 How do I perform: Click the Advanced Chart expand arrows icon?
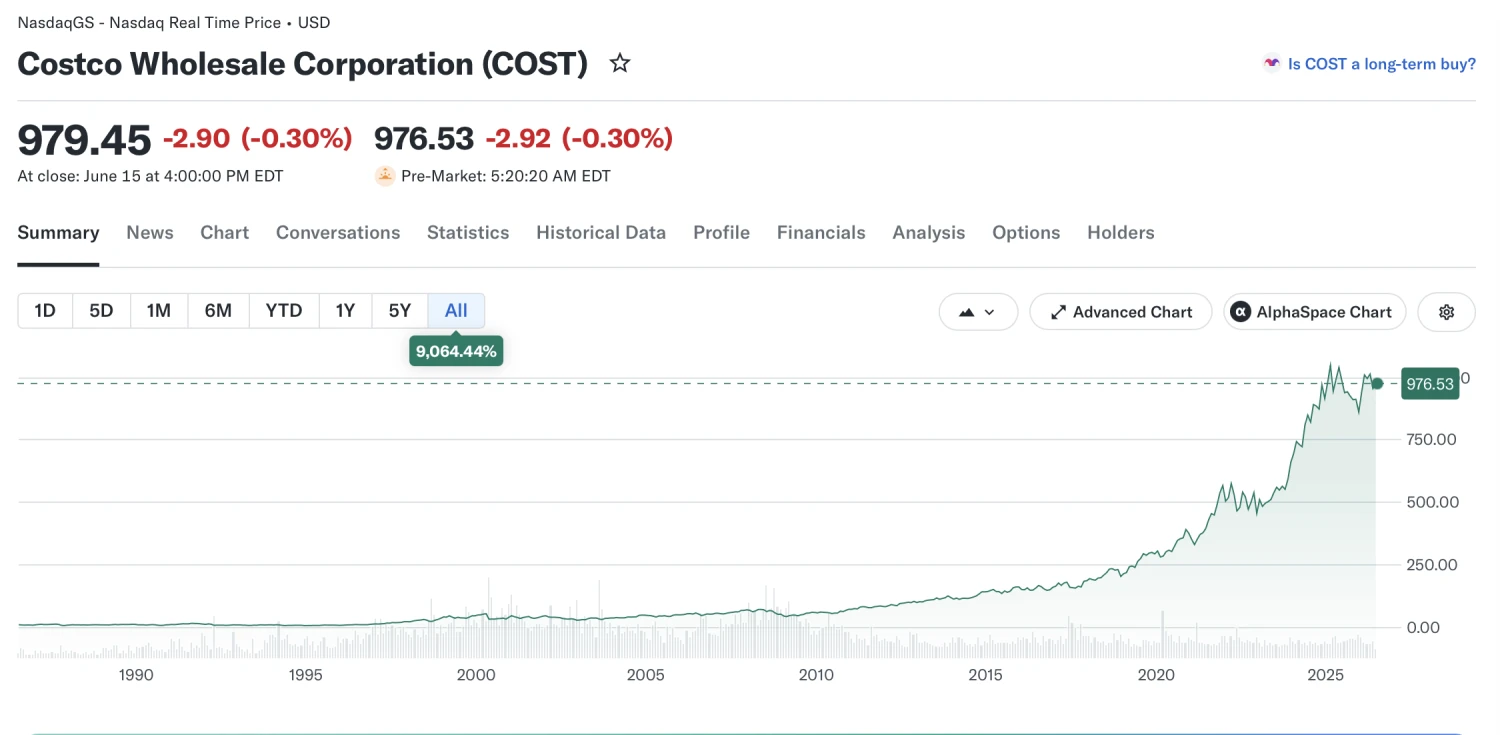click(x=1058, y=312)
